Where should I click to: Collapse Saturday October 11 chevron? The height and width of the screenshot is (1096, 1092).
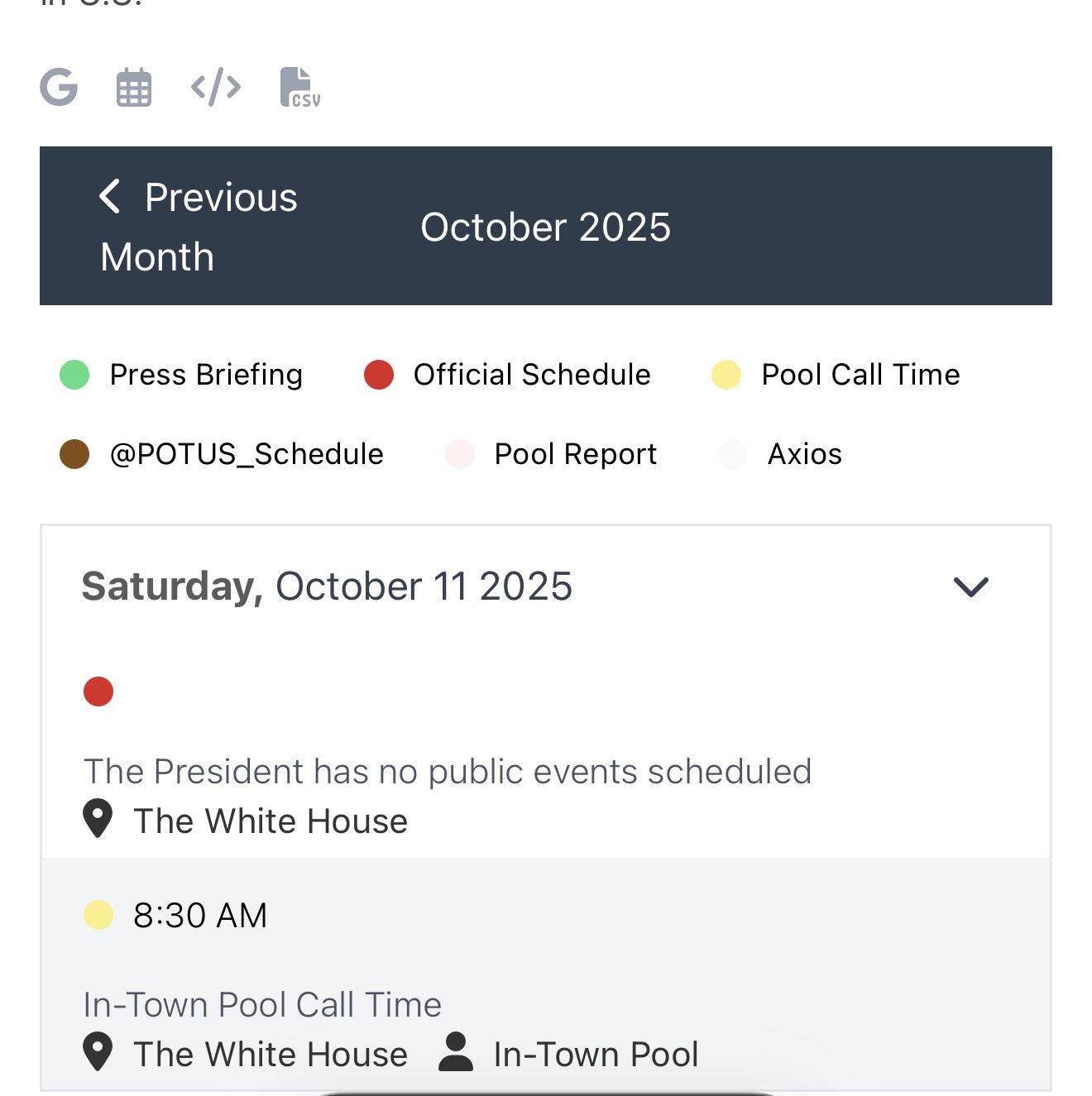[x=970, y=587]
